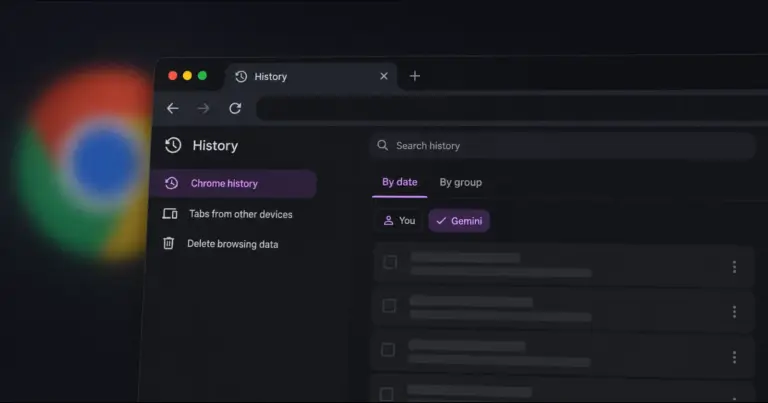This screenshot has width=768, height=403.
Task: Click the green maximize window button
Action: (202, 75)
